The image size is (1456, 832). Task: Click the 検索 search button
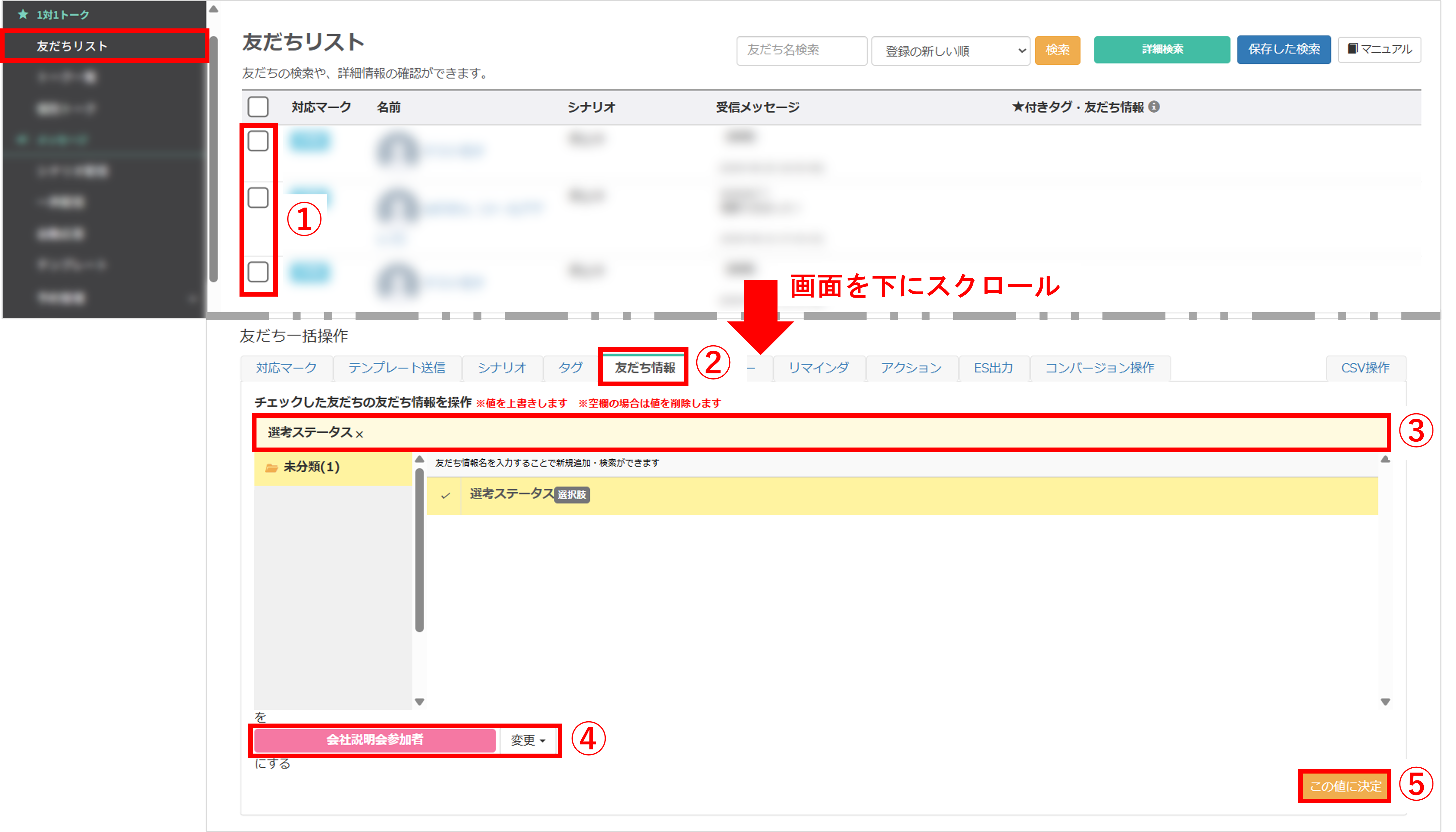pos(1057,50)
